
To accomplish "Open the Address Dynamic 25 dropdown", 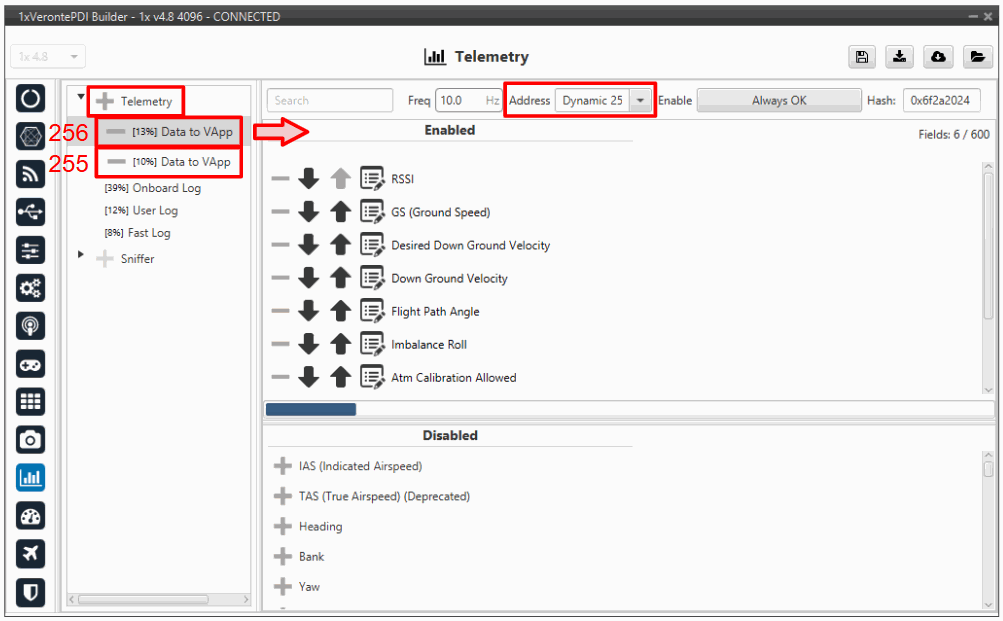I will tap(639, 101).
